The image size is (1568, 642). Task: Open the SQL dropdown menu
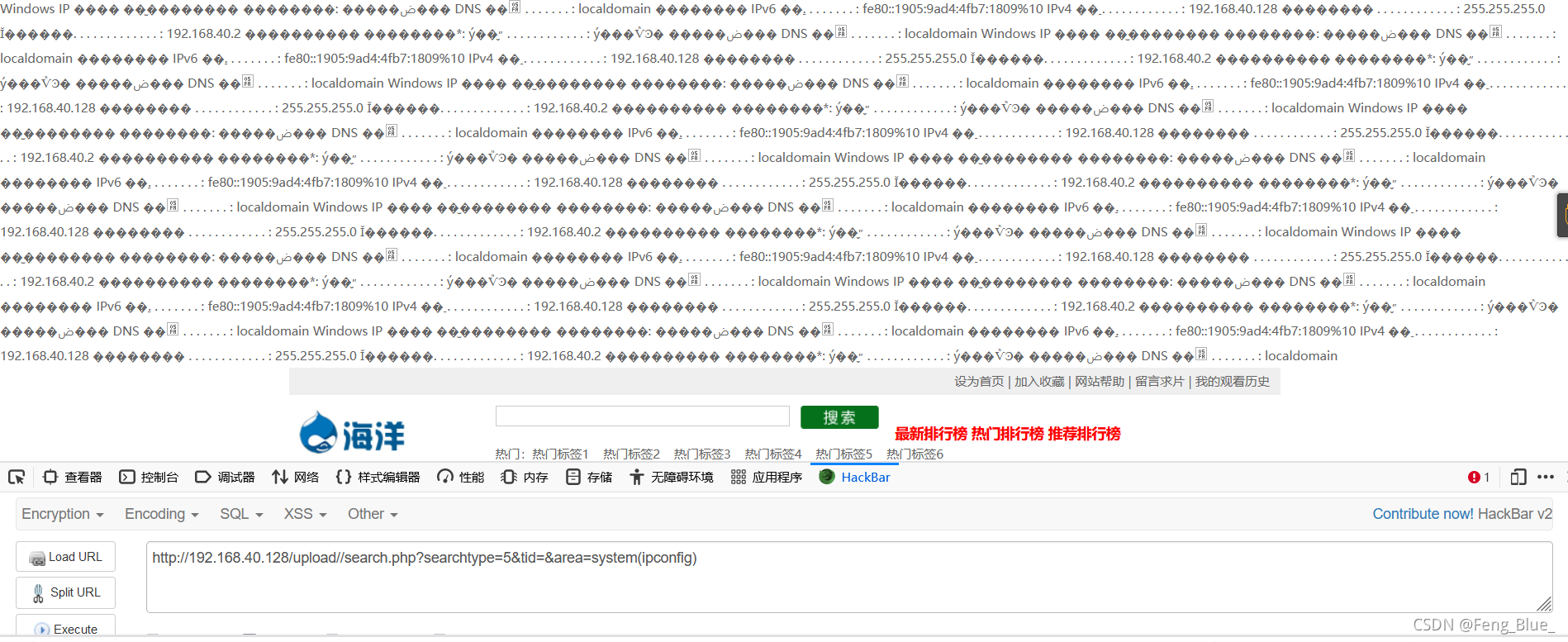(241, 514)
